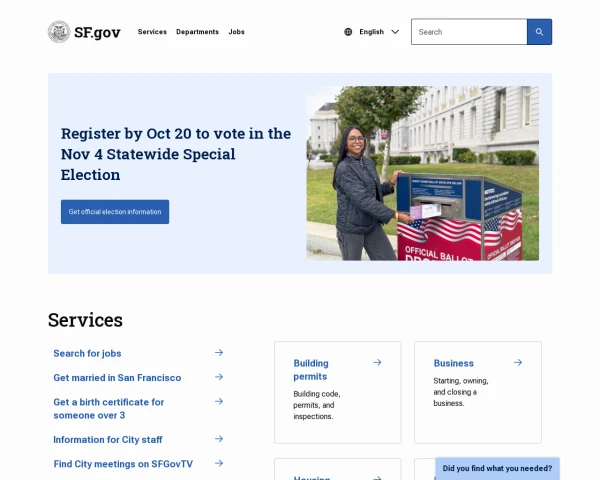Click the Register by Oct 20 headline
Image resolution: width=600 pixels, height=480 pixels.
click(176, 154)
